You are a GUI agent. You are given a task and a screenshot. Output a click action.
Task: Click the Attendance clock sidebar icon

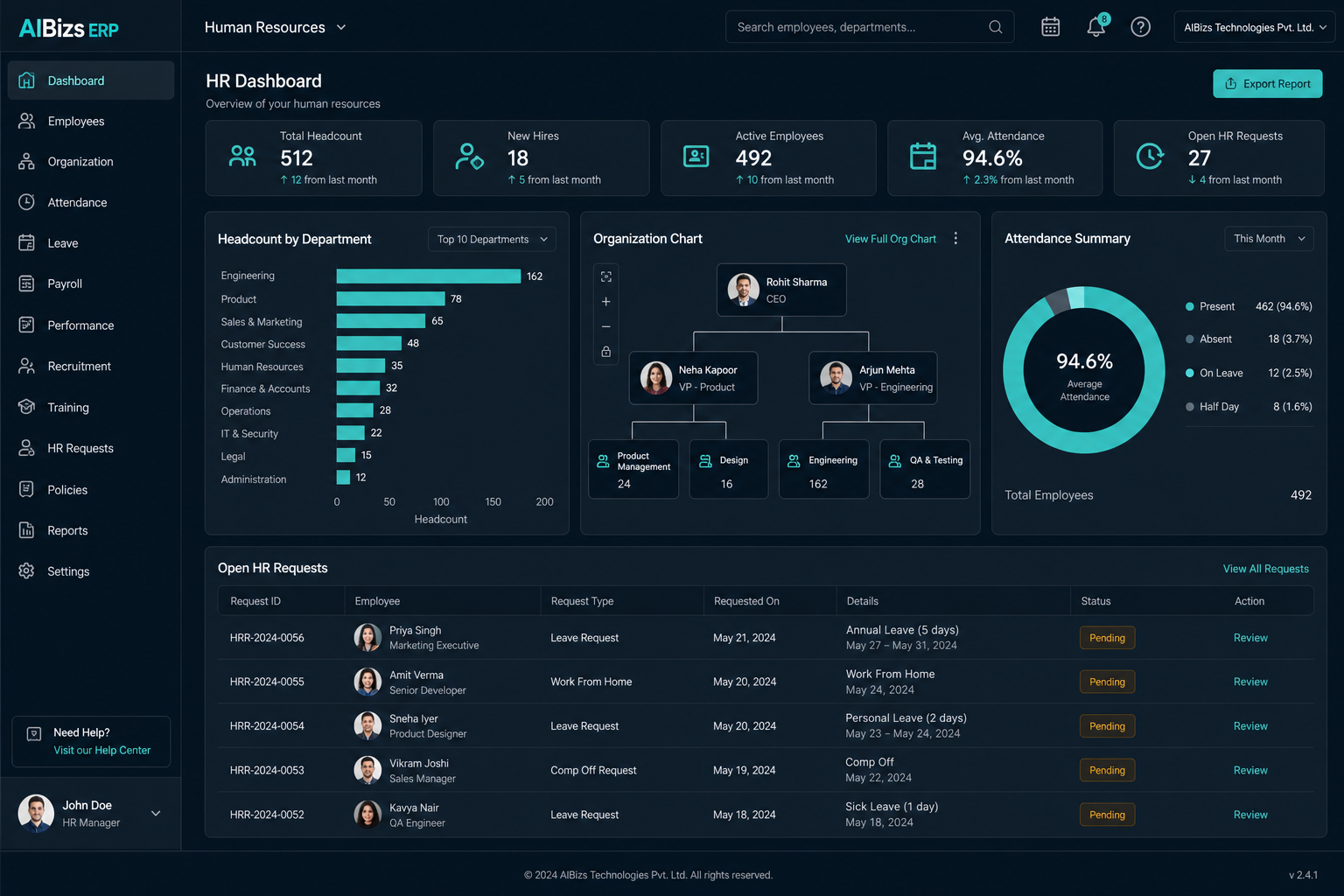(27, 202)
